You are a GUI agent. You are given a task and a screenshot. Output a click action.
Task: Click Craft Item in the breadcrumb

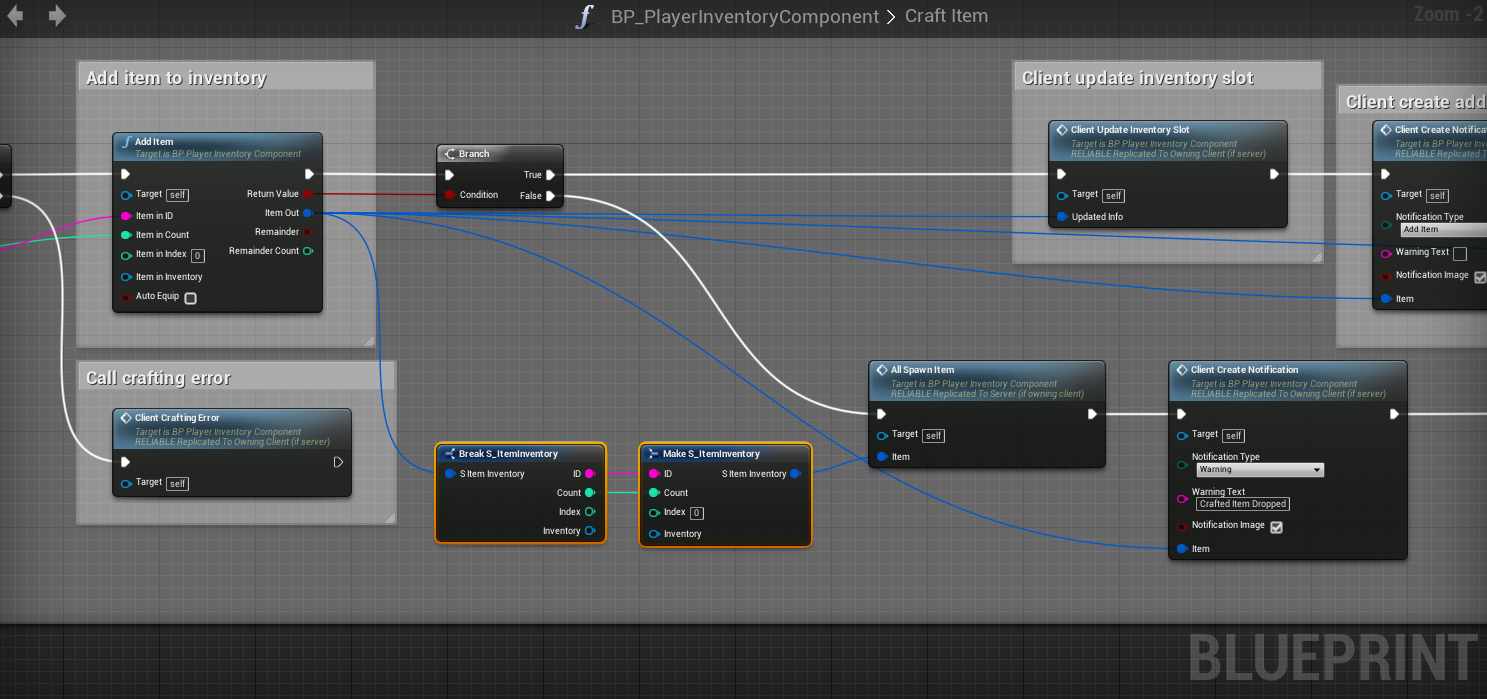coord(946,17)
